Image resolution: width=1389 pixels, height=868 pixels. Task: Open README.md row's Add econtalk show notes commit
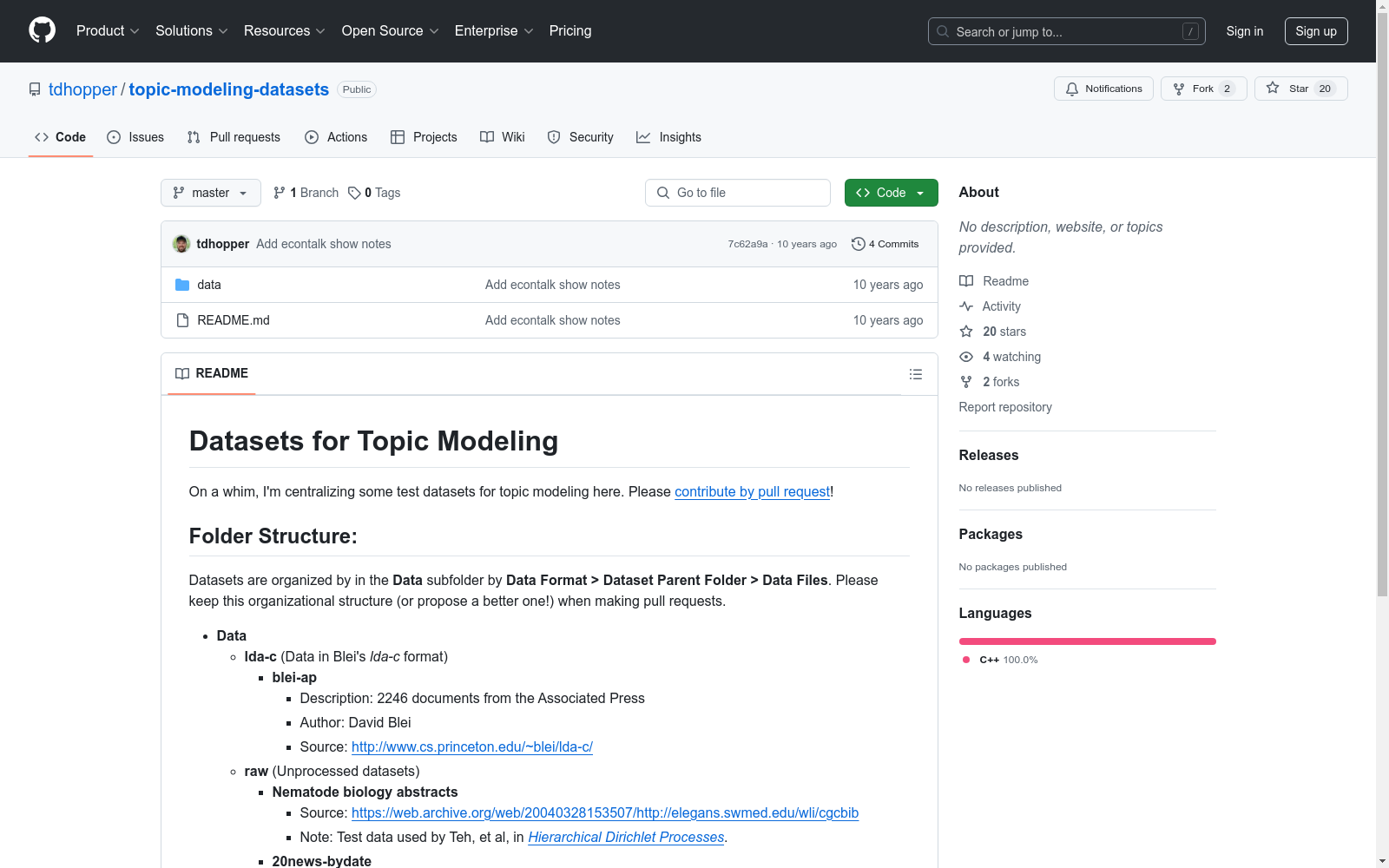tap(553, 320)
